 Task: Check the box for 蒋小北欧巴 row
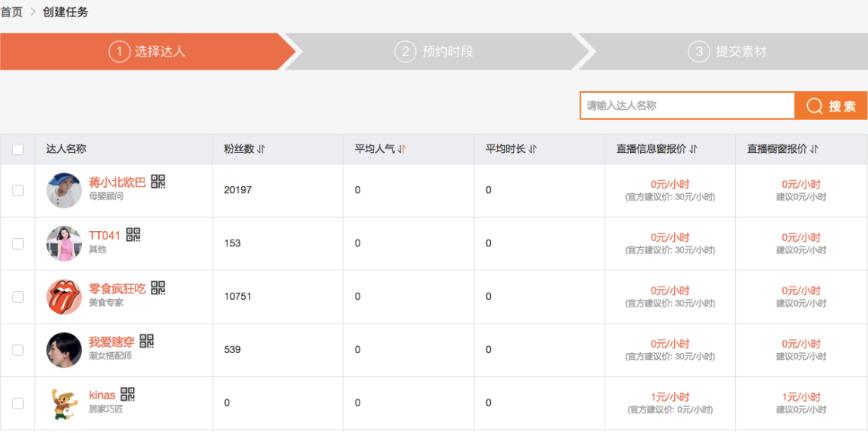click(18, 190)
